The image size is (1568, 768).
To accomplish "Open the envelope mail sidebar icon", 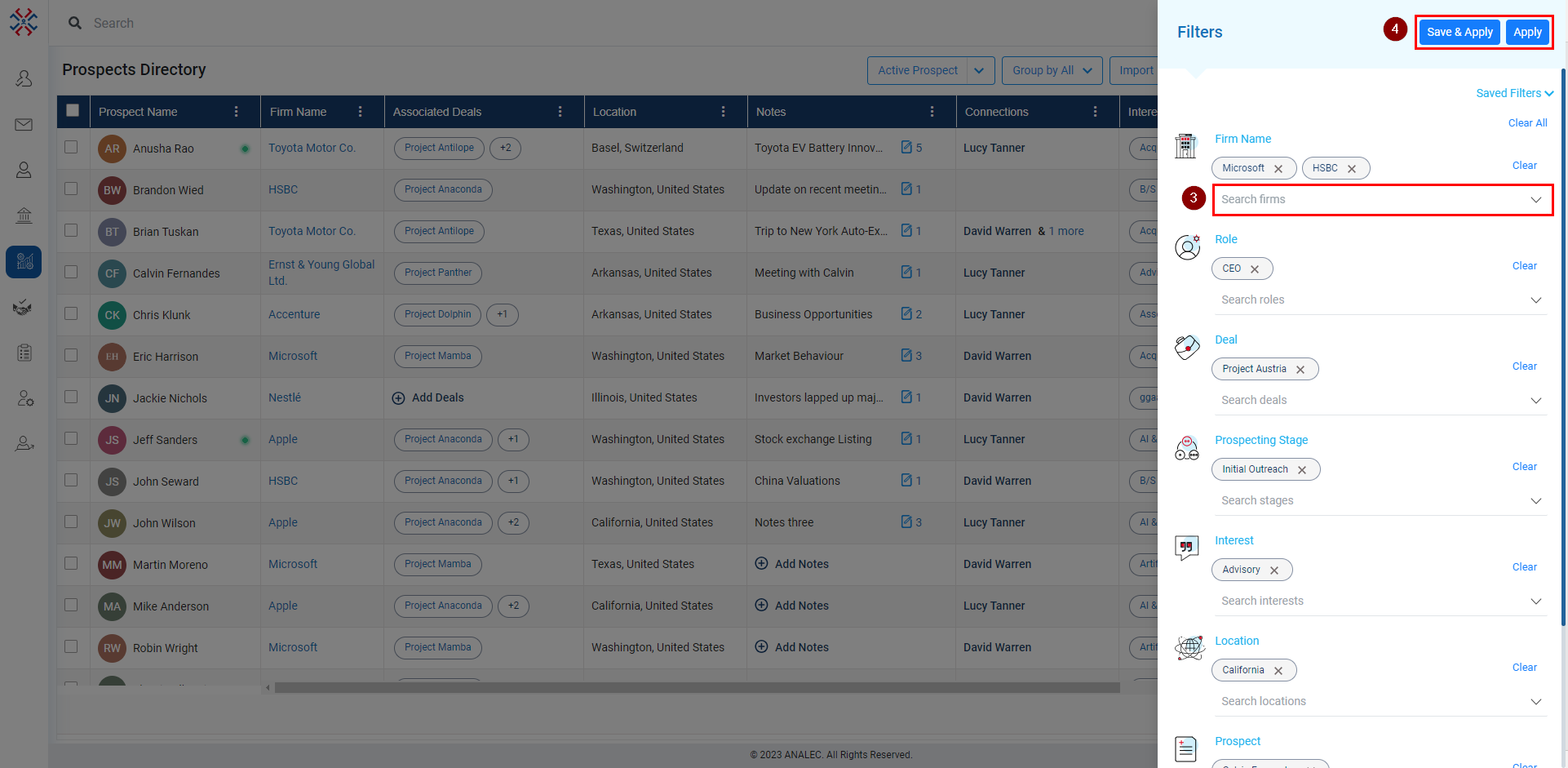I will 24,125.
